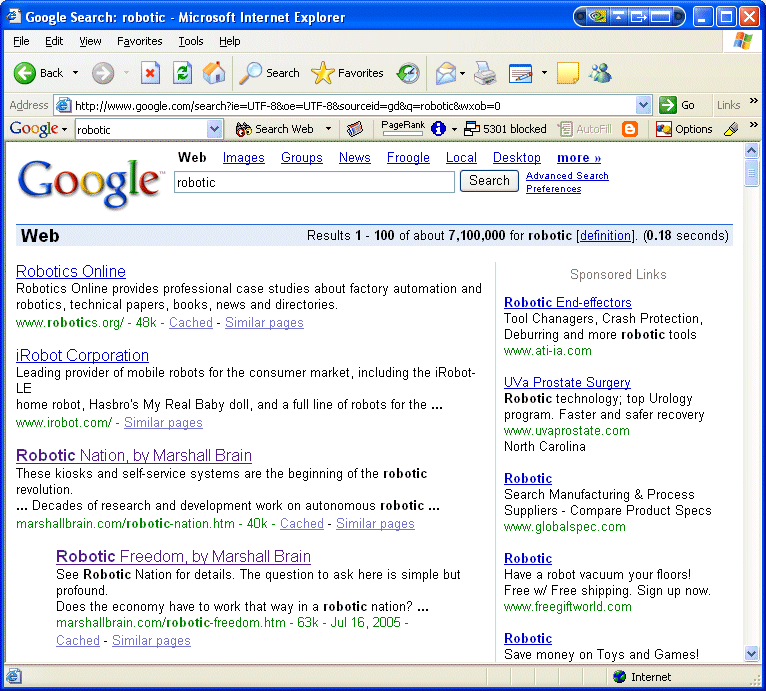Click Google toolbar news icon
This screenshot has height=691, width=766.
pos(355,129)
